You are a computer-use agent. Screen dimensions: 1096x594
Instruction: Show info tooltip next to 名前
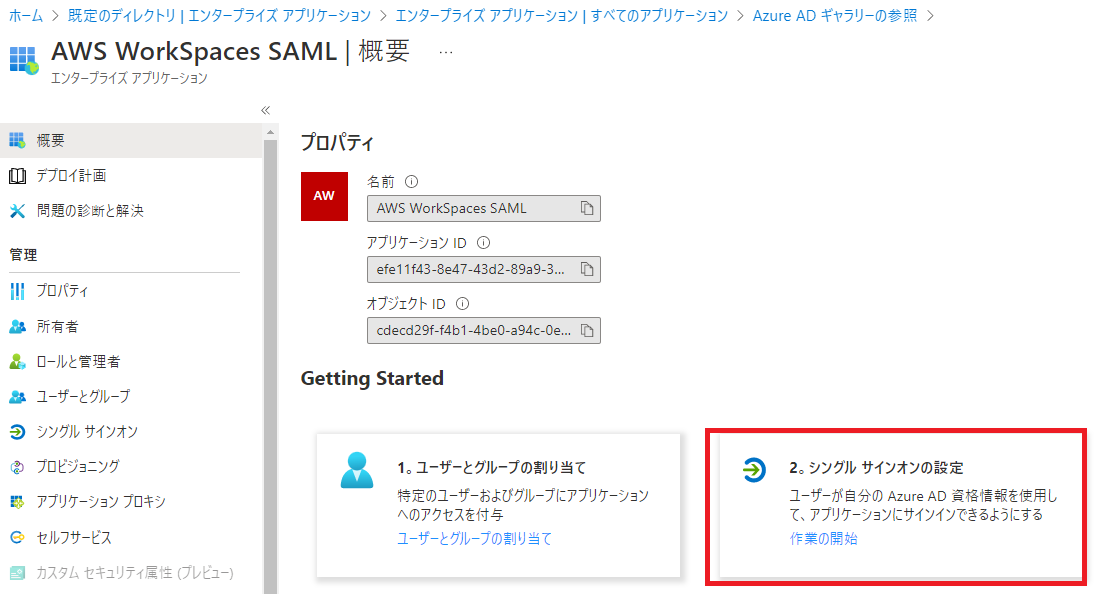tap(412, 182)
